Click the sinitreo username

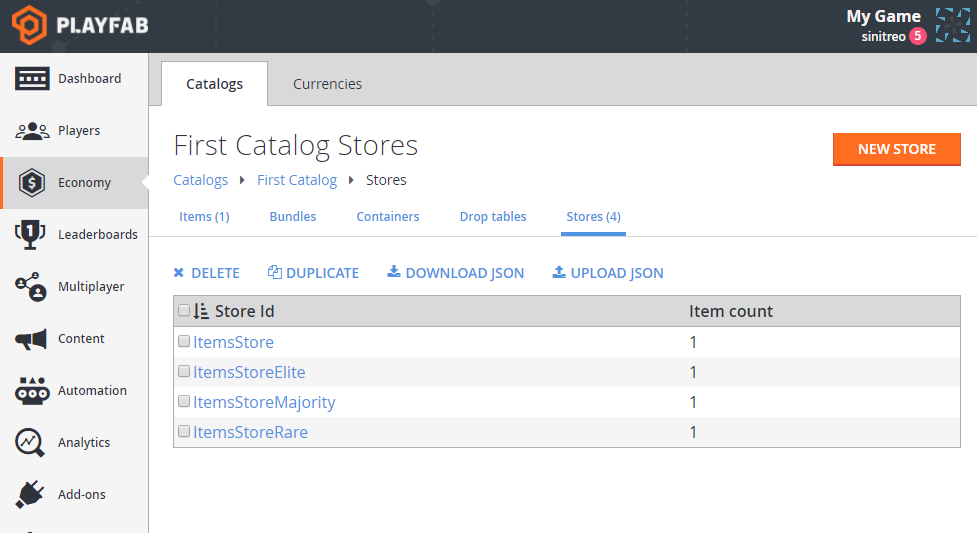click(884, 36)
